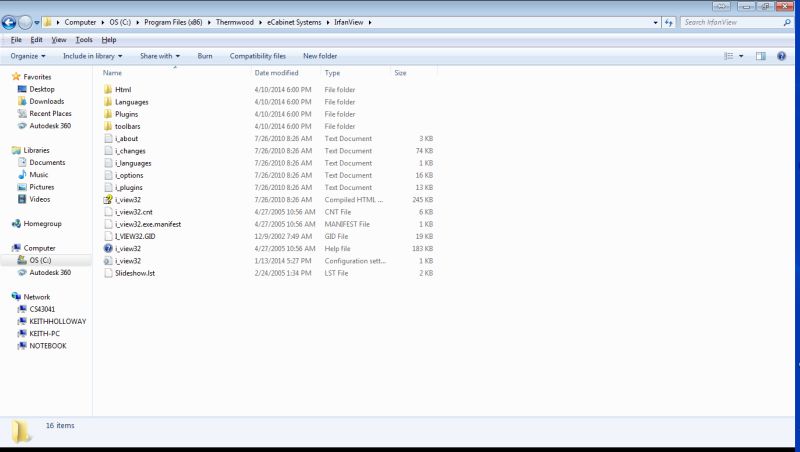Screen dimensions: 800x452
Task: Select the Plugins folder icon
Action: pos(107,114)
